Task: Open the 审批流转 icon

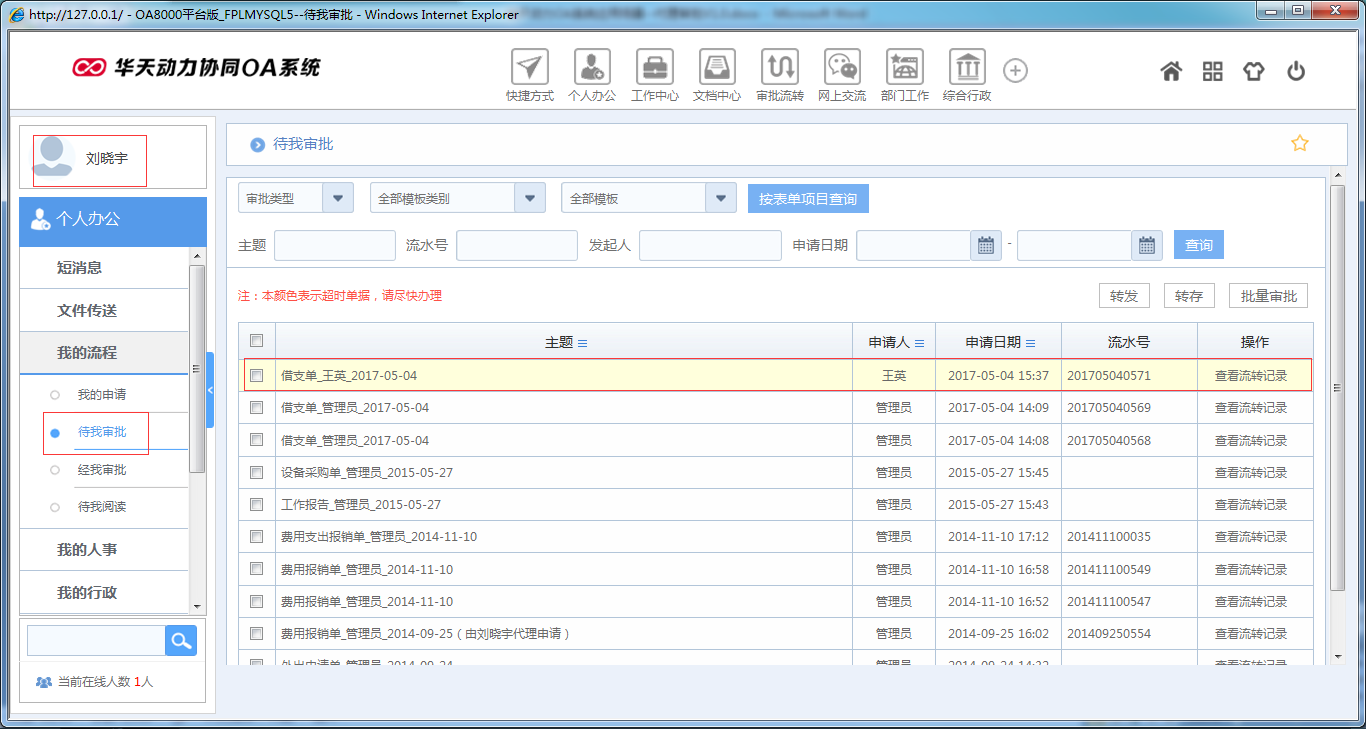Action: click(779, 68)
